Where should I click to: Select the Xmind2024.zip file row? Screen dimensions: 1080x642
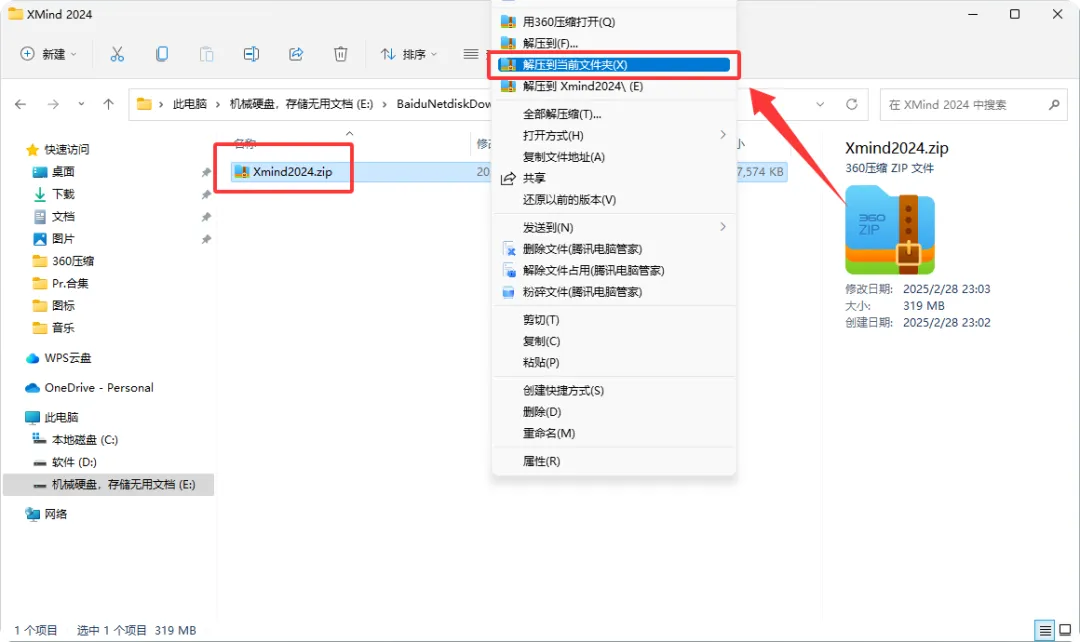[510, 172]
